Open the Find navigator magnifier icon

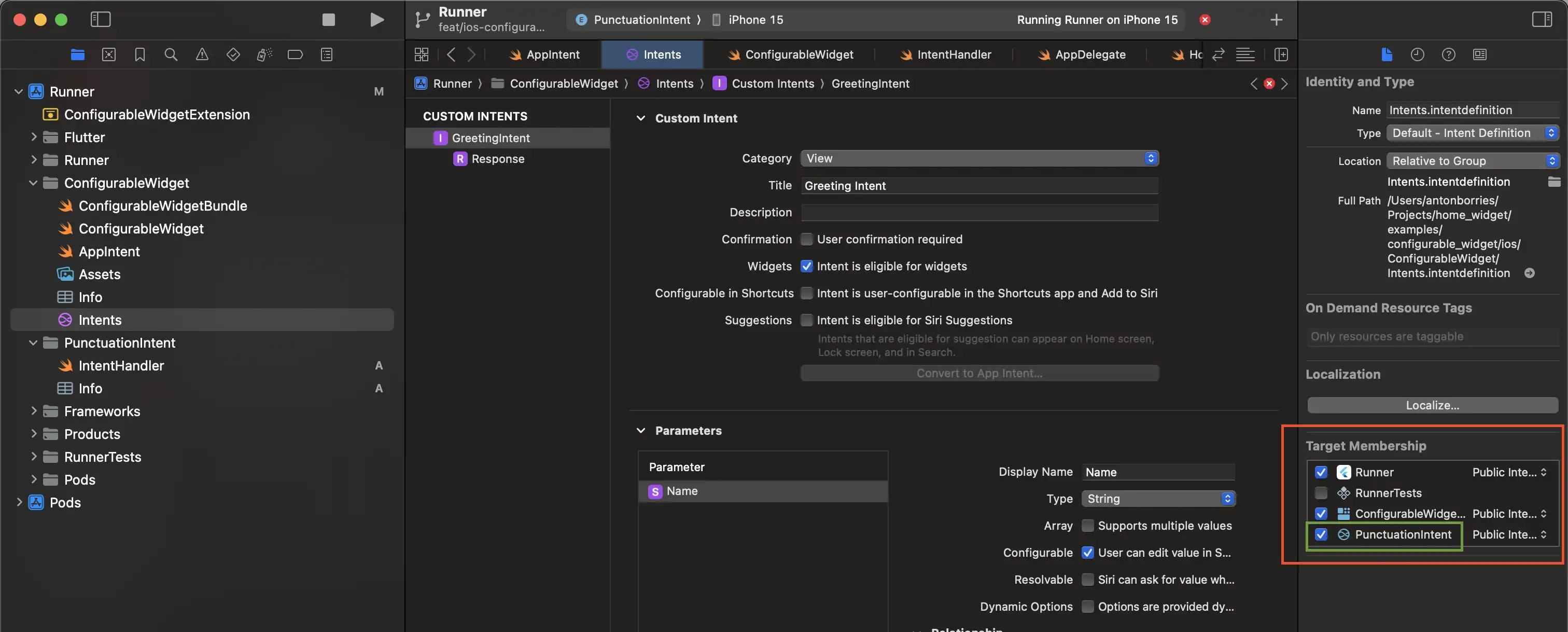click(x=171, y=55)
